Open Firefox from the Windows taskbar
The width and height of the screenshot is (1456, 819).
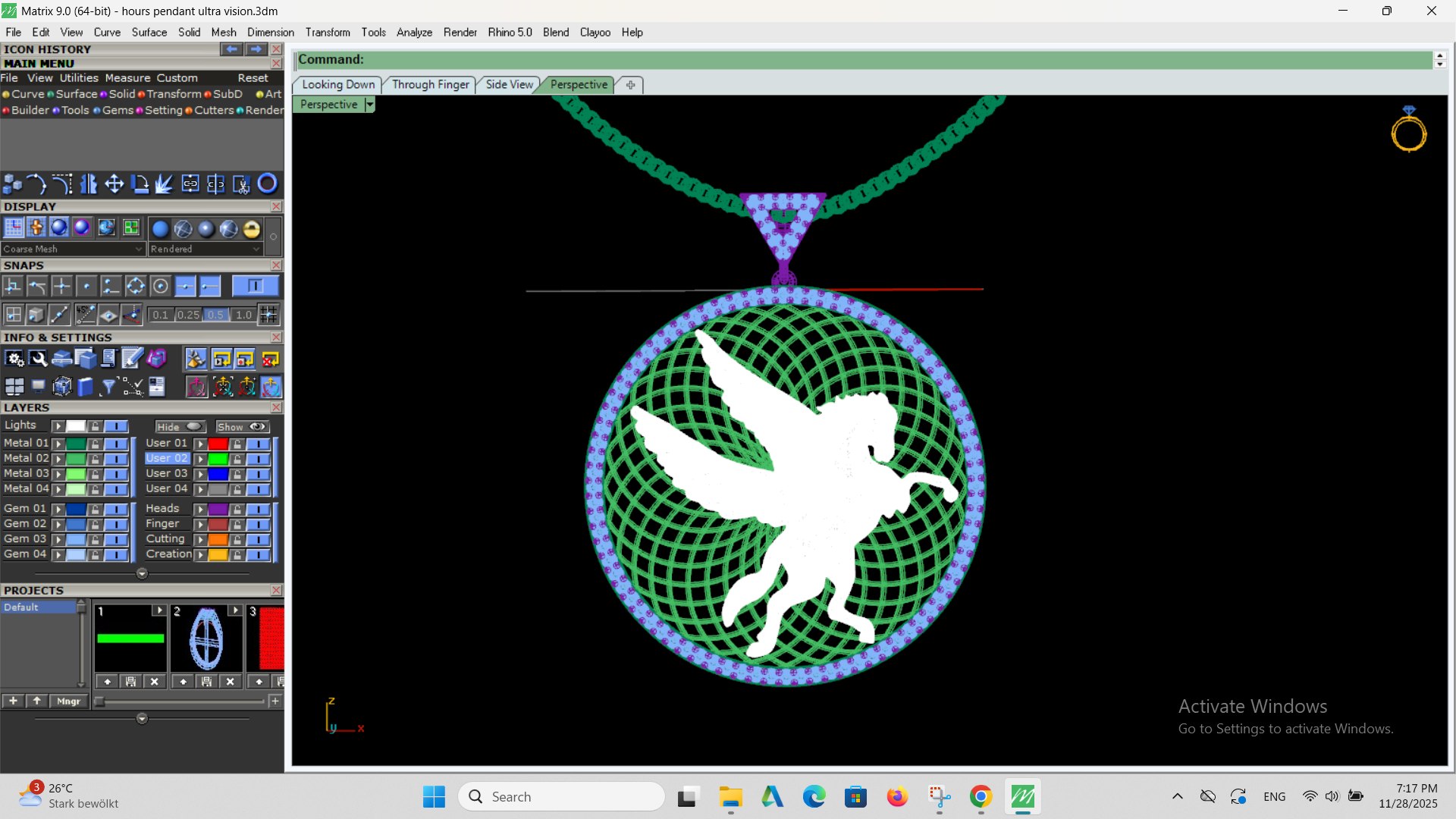coord(897,797)
